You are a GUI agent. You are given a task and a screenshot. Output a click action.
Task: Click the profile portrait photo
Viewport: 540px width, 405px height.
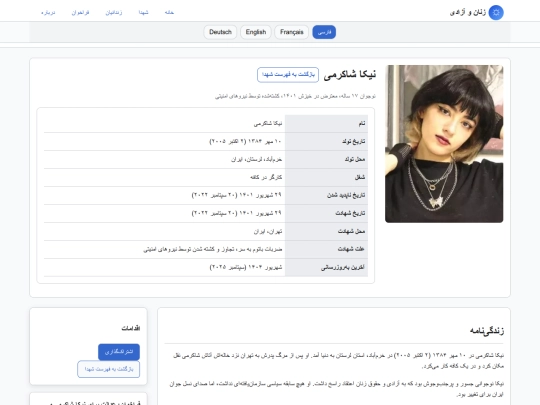pyautogui.click(x=444, y=144)
